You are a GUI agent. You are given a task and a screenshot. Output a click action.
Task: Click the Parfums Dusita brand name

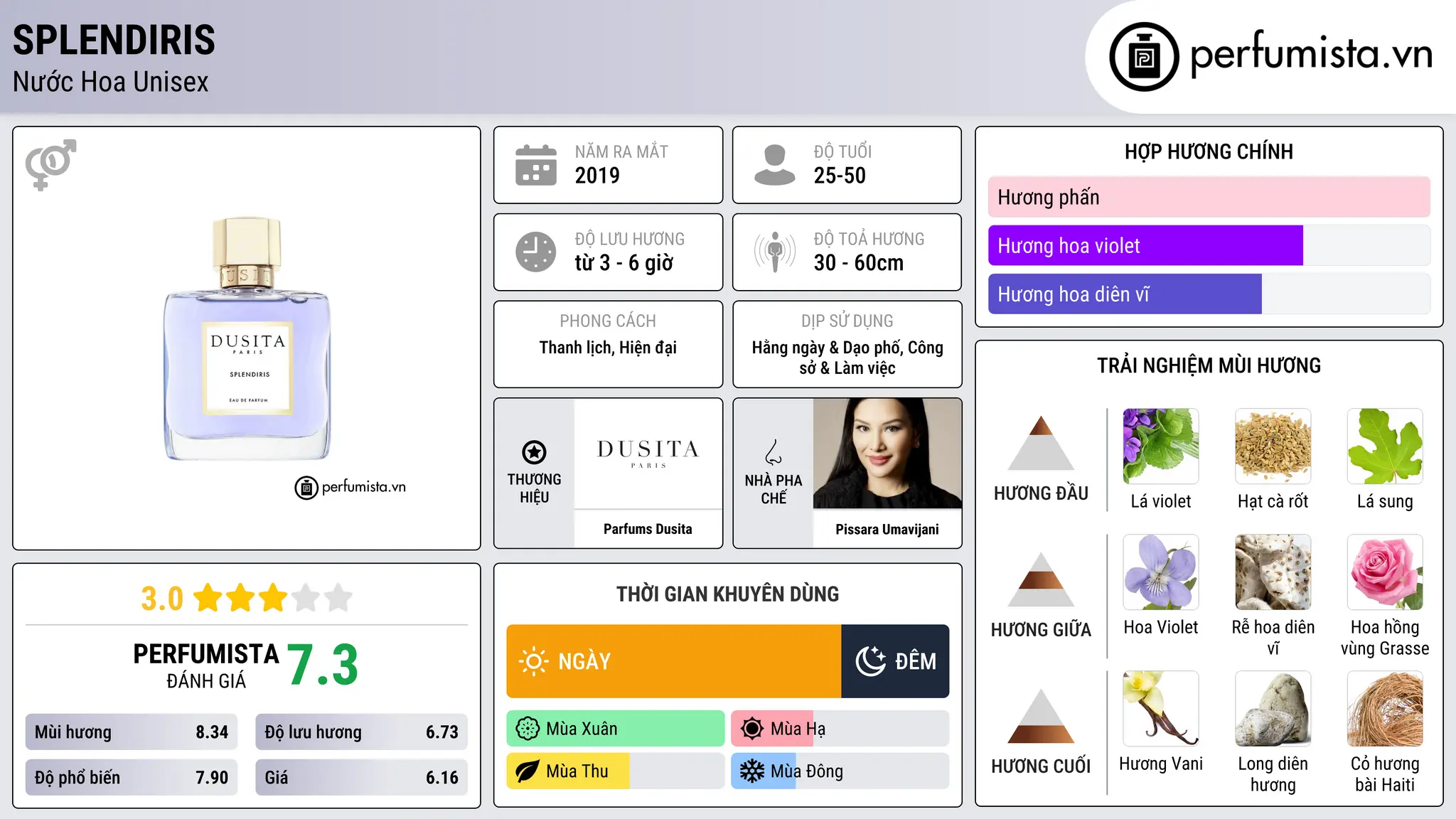[x=648, y=529]
